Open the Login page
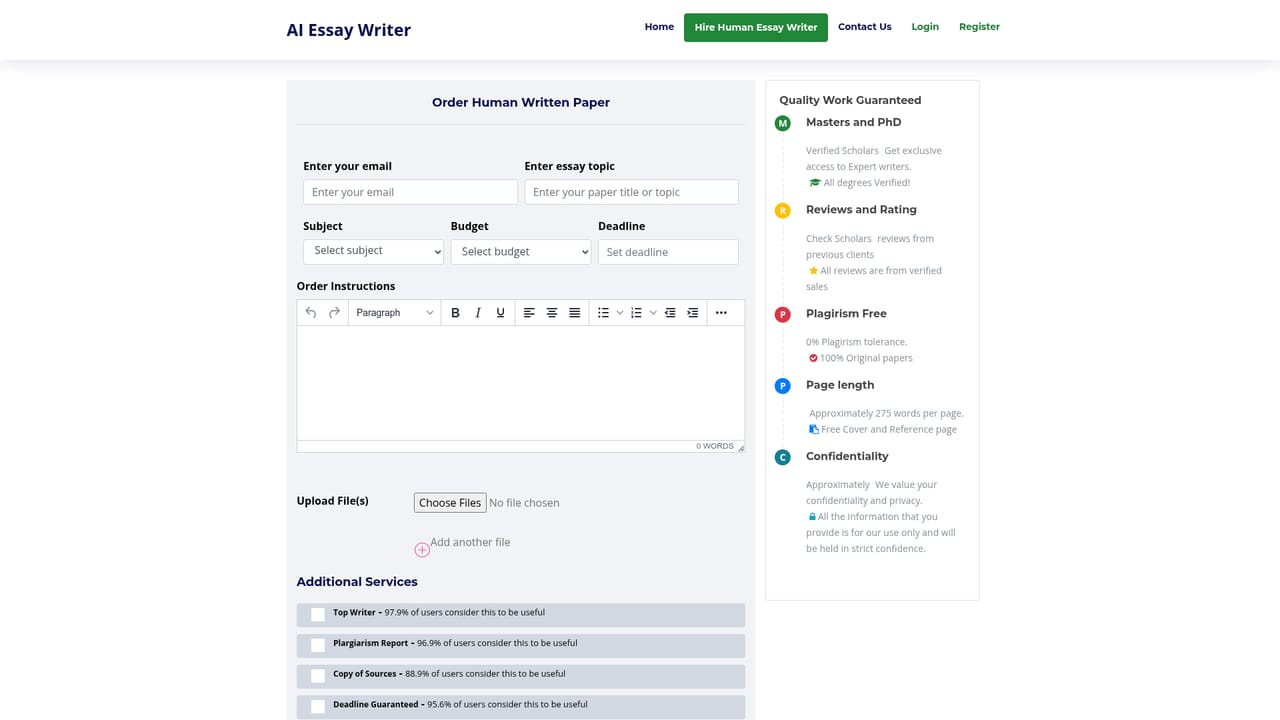 925,27
